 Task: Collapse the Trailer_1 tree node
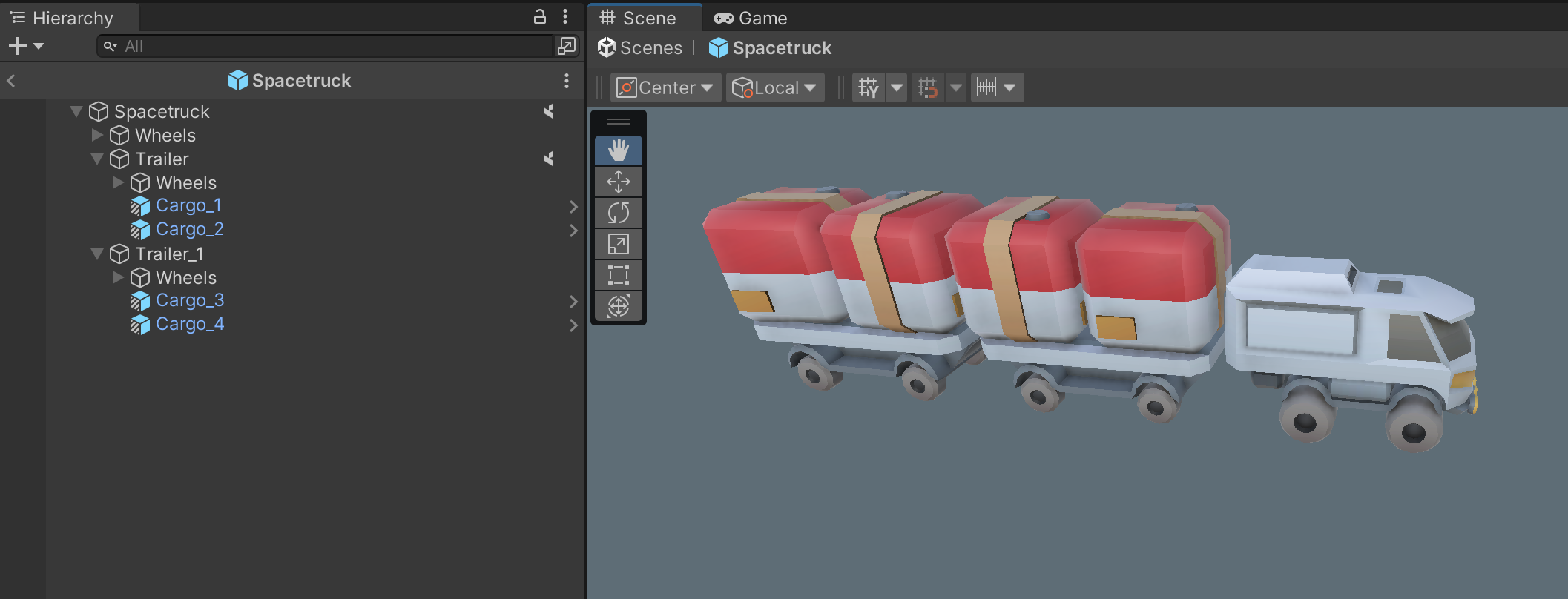pos(97,254)
